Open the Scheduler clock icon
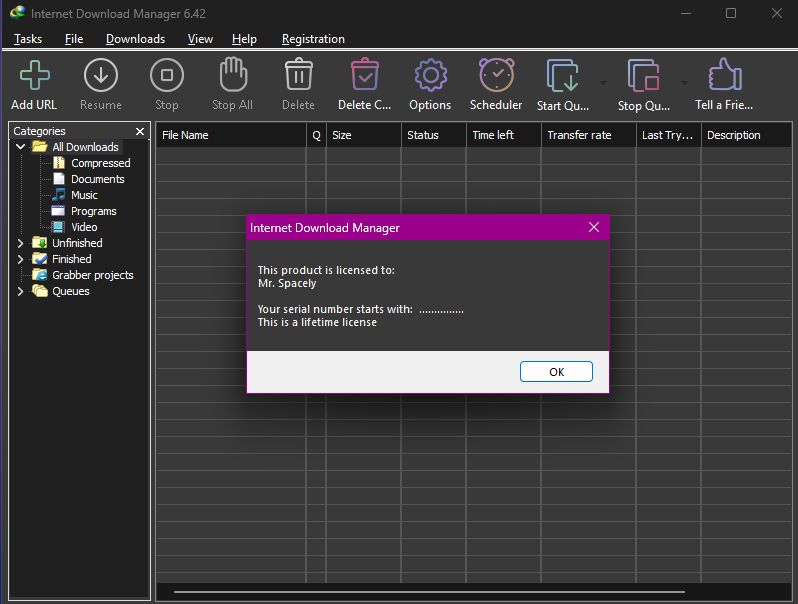This screenshot has width=798, height=604. click(496, 75)
